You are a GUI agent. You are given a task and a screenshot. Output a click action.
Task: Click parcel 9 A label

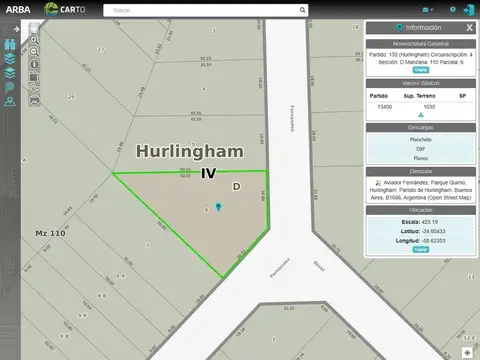(x=82, y=315)
